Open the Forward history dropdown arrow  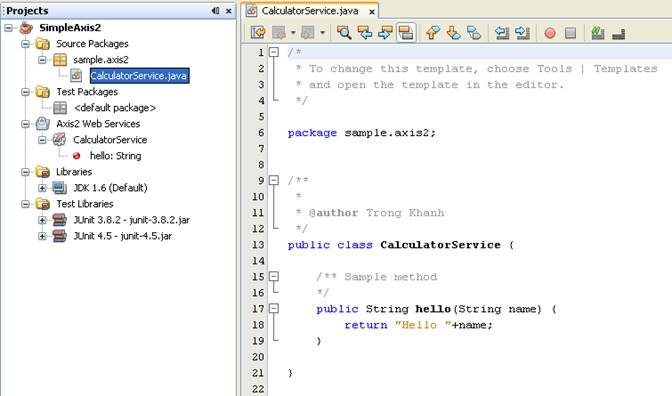tap(322, 33)
